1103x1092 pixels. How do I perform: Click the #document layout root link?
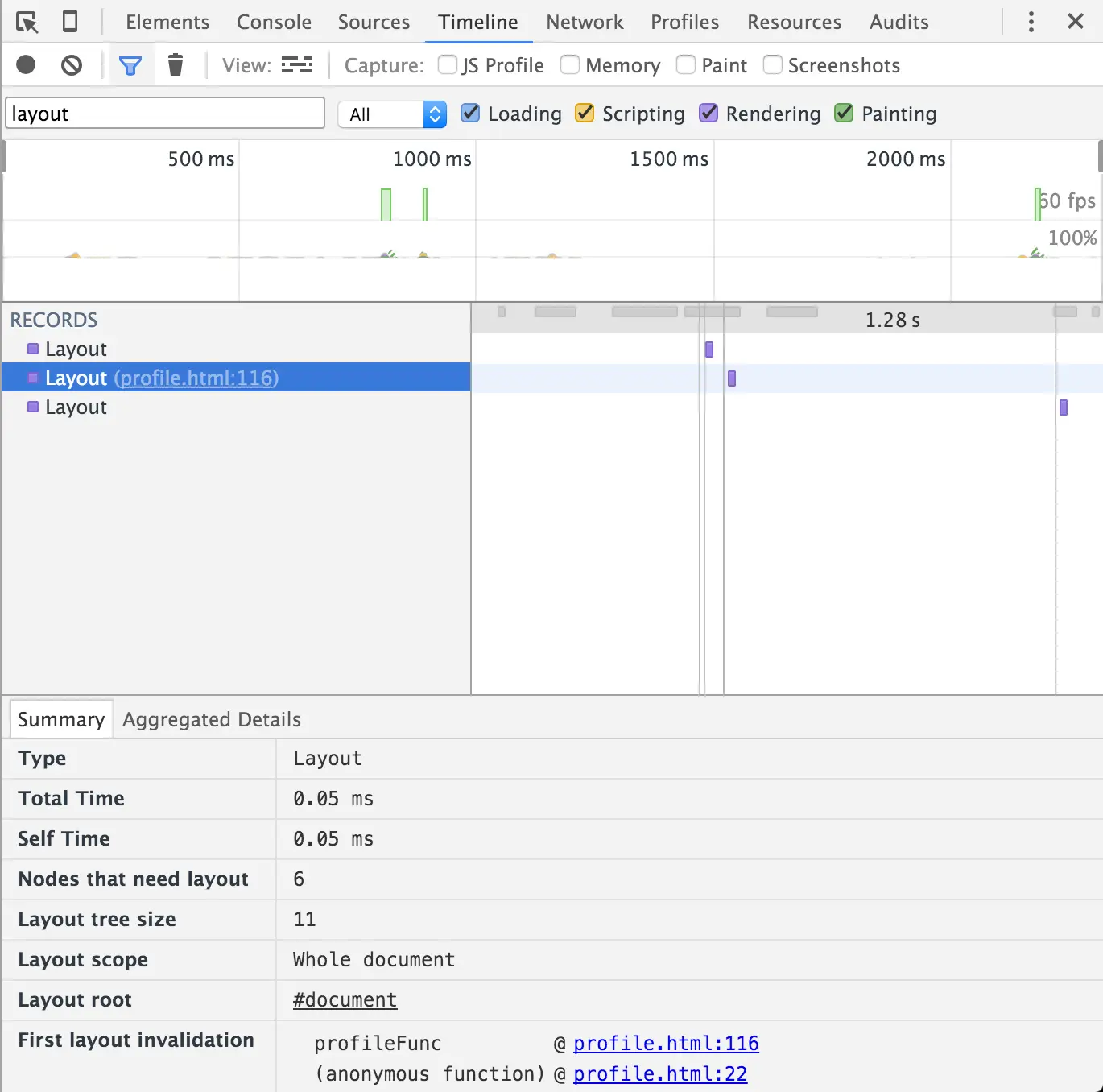click(x=345, y=999)
